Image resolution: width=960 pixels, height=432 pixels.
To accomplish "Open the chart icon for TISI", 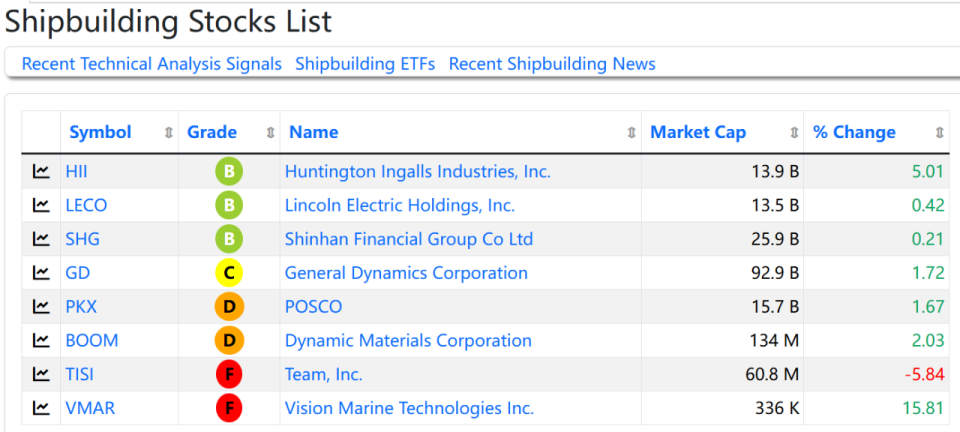I will tap(41, 375).
